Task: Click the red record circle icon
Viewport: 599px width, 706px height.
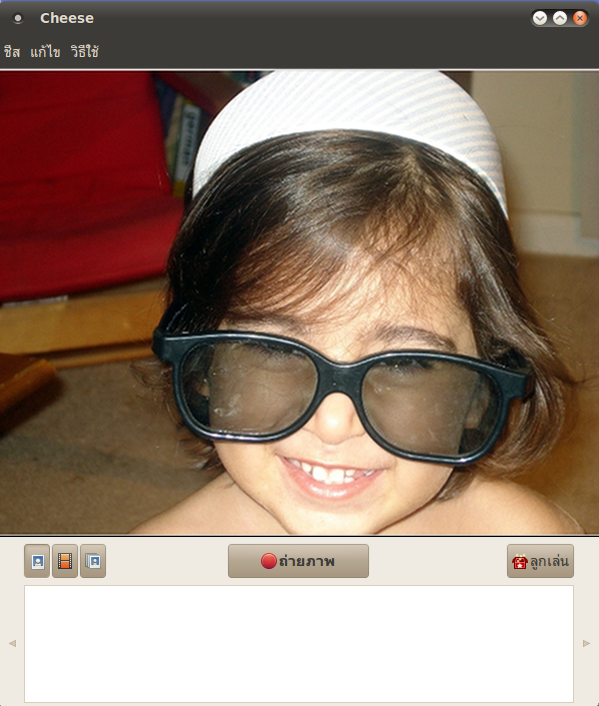Action: point(268,561)
